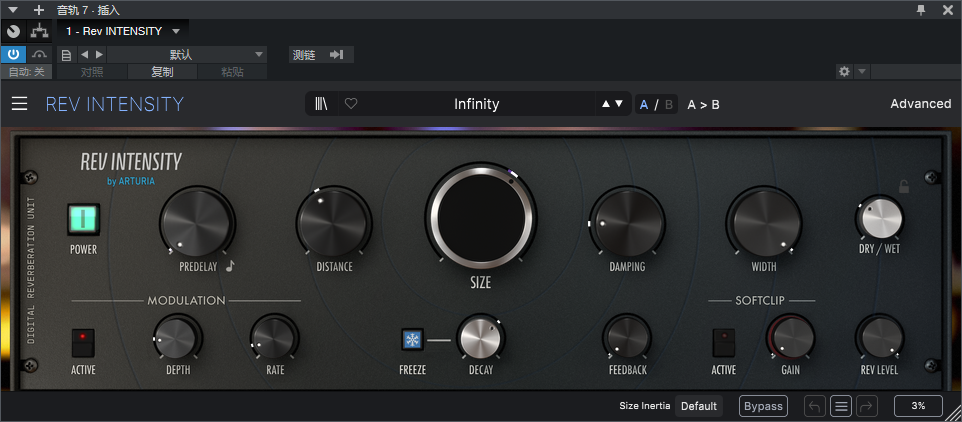Close the plugin window
This screenshot has width=962, height=422.
pyautogui.click(x=947, y=9)
